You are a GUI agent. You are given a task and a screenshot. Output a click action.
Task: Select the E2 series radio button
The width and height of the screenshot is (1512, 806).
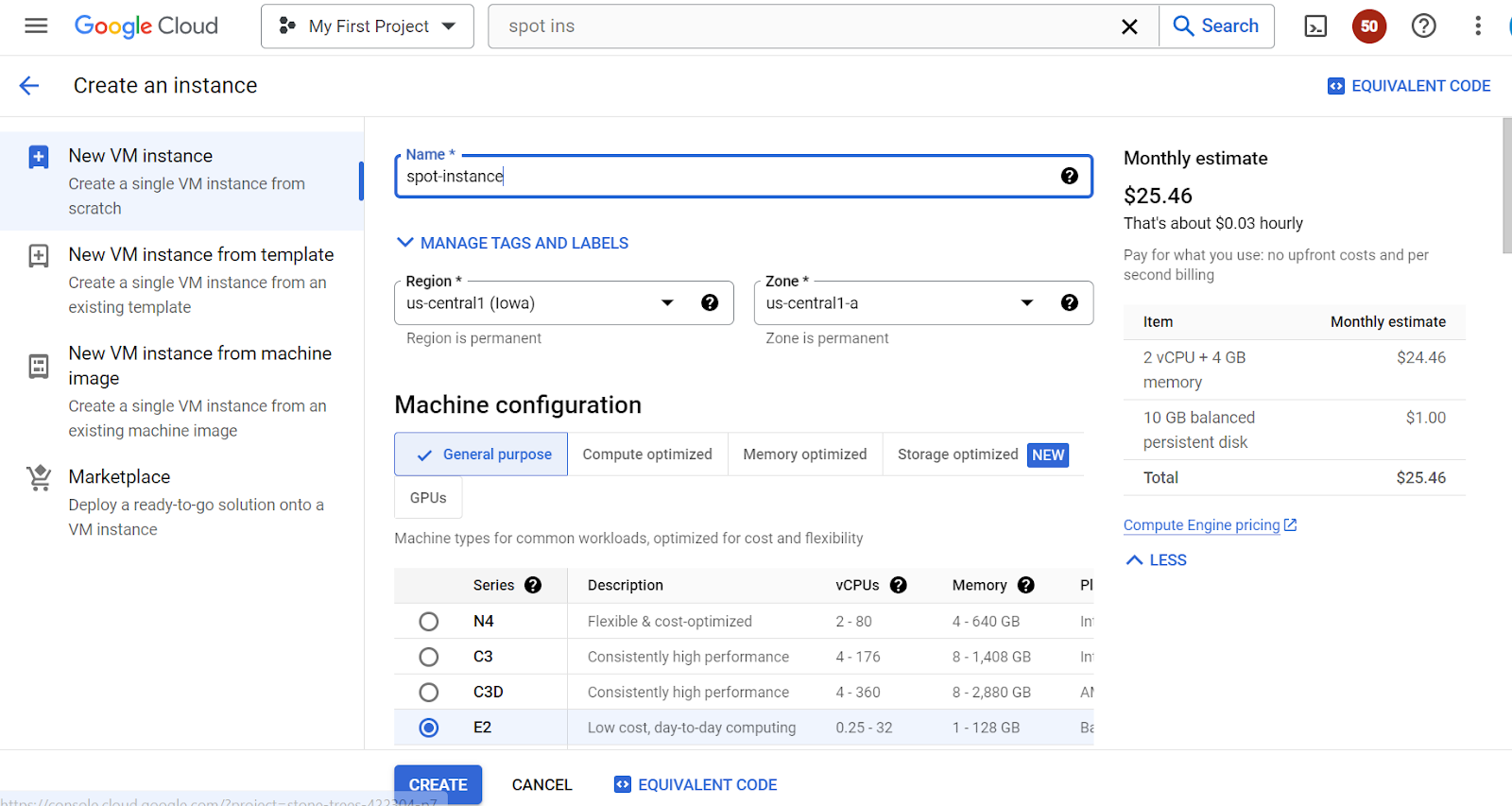pos(429,728)
